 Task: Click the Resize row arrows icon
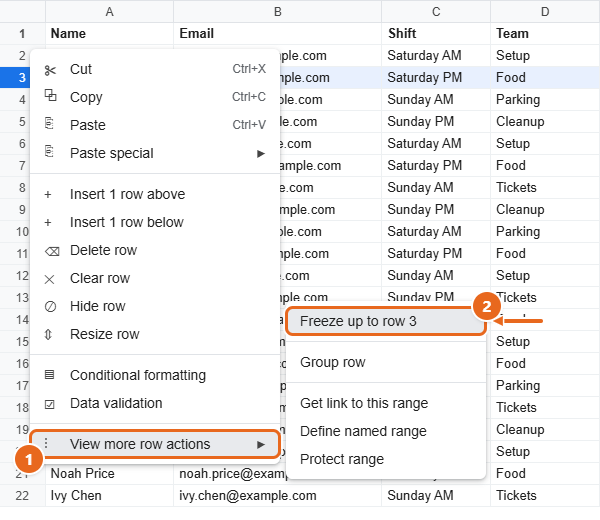coord(48,334)
